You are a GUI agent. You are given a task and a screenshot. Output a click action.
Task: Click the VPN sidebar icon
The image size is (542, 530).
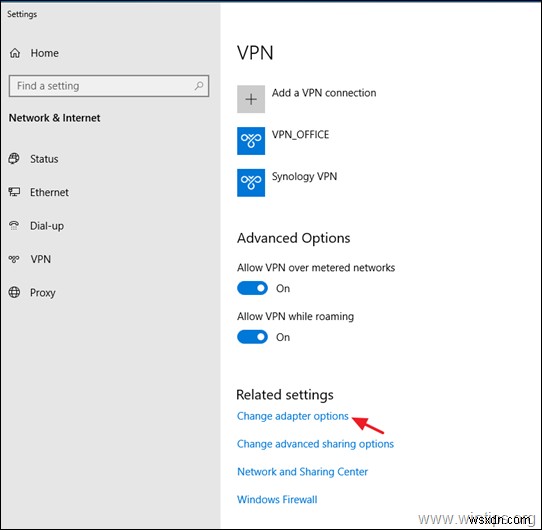coord(14,259)
